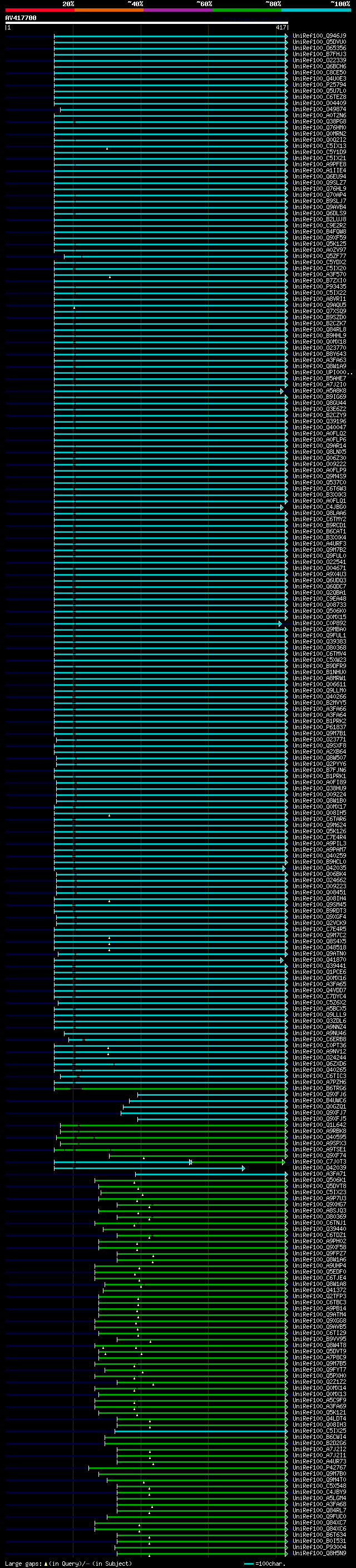
Task: View hit UniRef100_Q4LDT4
Action: (x=319, y=1418)
